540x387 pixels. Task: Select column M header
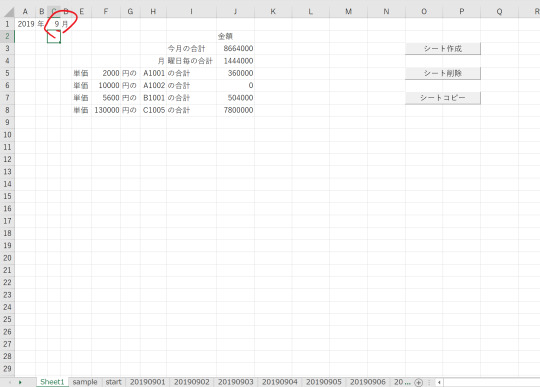tap(349, 12)
